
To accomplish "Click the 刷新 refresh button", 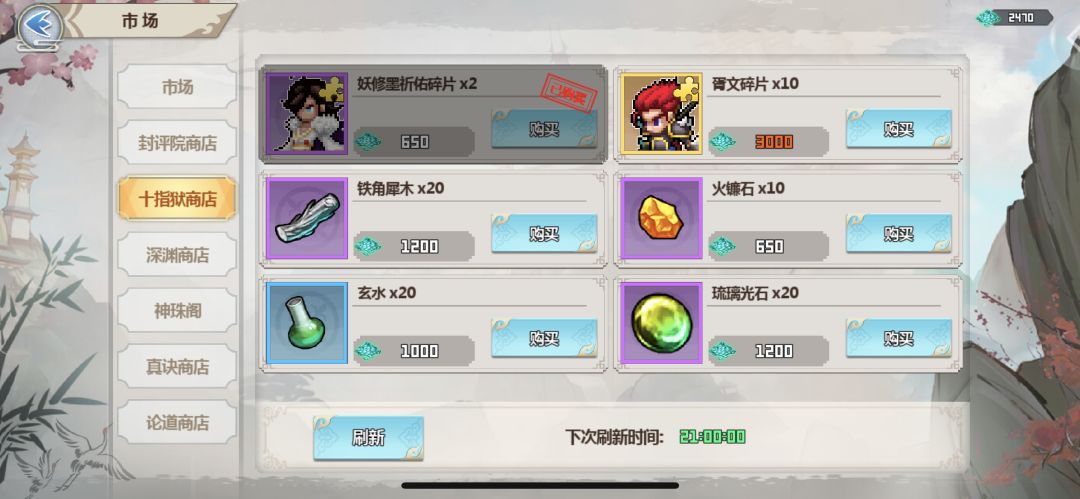I will (368, 438).
